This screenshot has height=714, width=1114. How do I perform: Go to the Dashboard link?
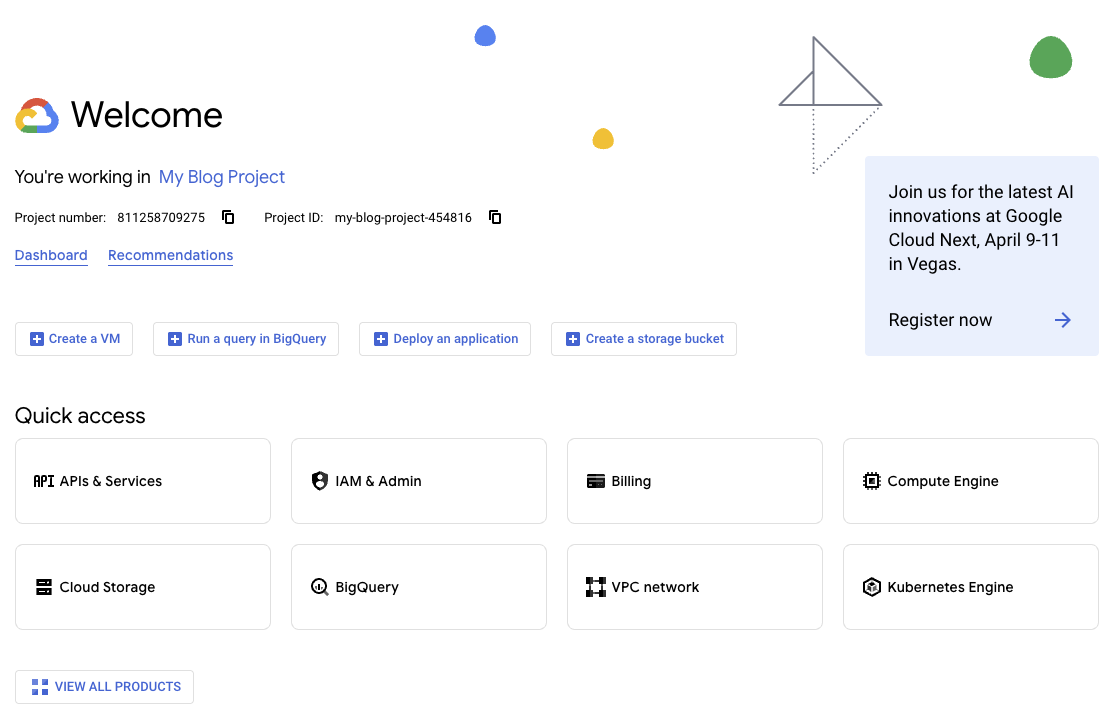(51, 256)
